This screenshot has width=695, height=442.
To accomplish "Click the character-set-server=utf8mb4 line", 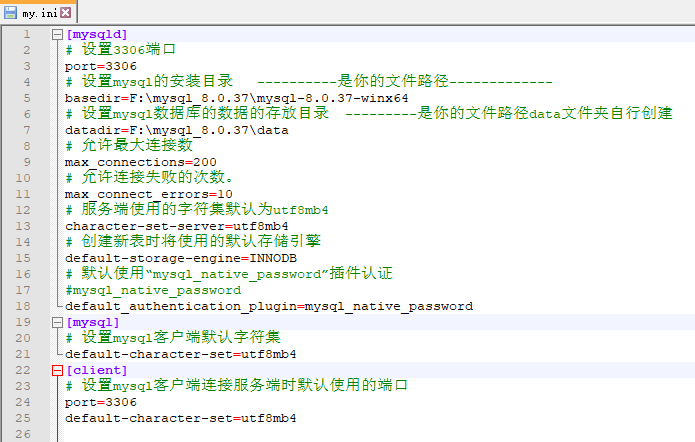I will 176,226.
